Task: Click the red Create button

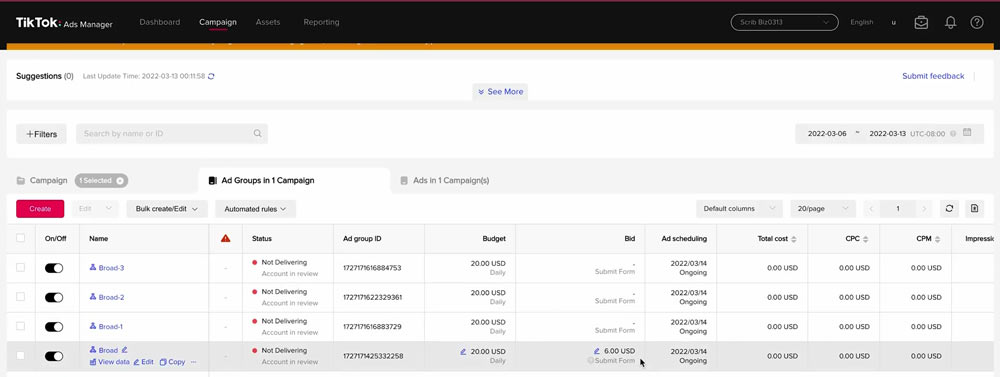Action: (x=40, y=209)
